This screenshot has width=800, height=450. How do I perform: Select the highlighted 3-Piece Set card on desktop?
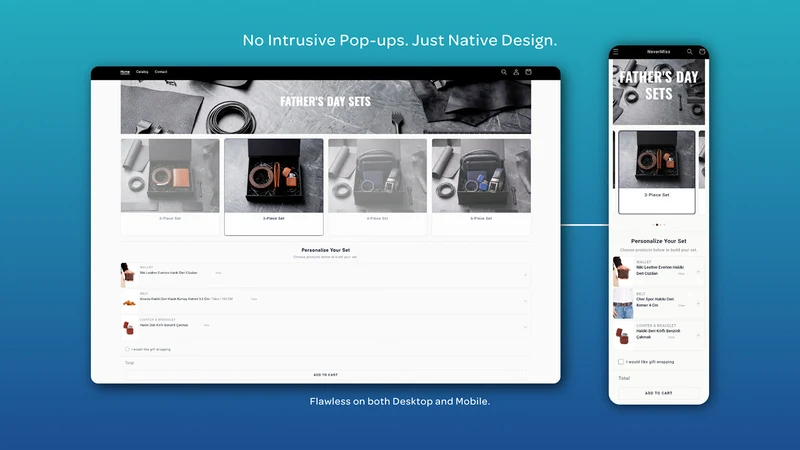(273, 187)
